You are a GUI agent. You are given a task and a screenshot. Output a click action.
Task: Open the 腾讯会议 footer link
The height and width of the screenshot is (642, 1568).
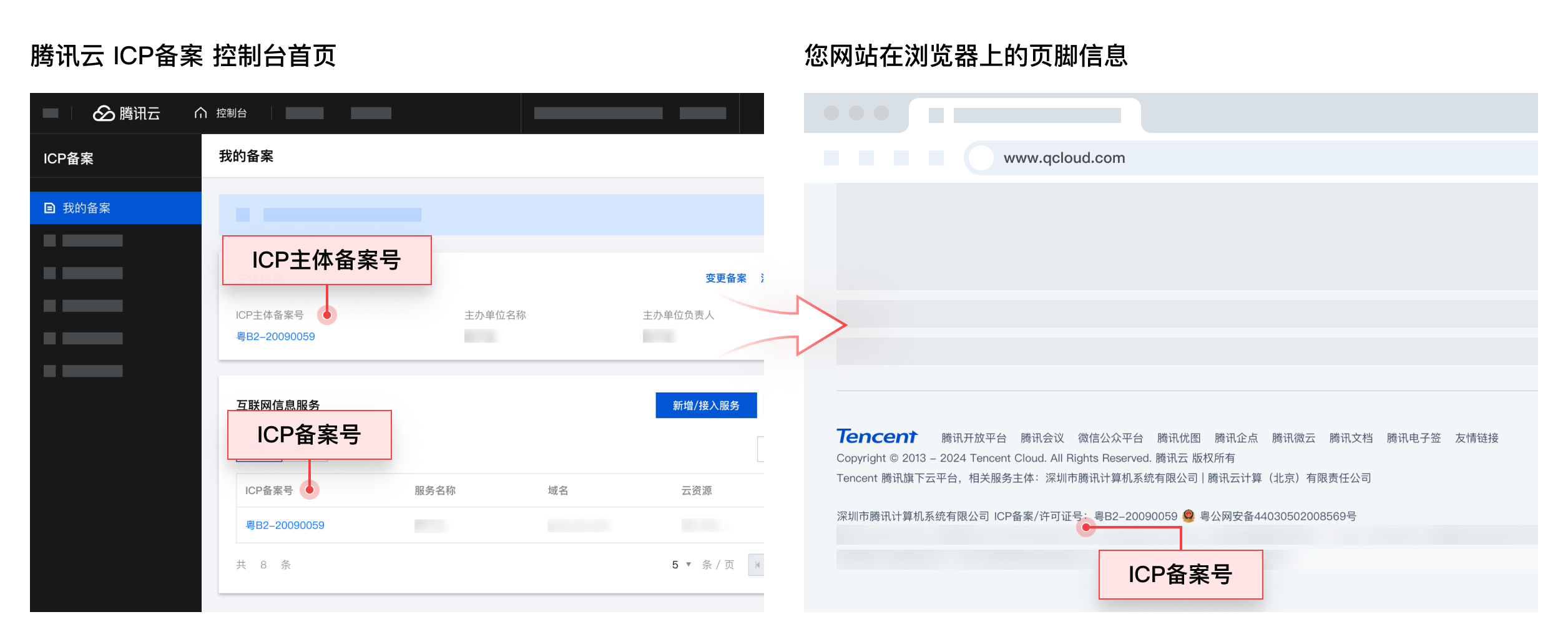tap(1042, 438)
